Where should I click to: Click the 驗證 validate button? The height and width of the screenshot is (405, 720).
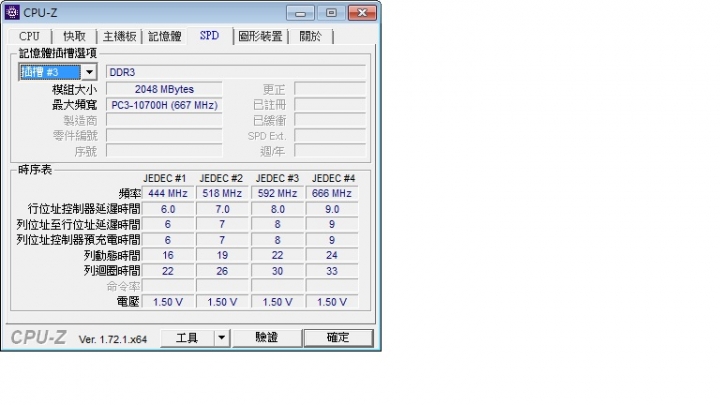pyautogui.click(x=266, y=338)
